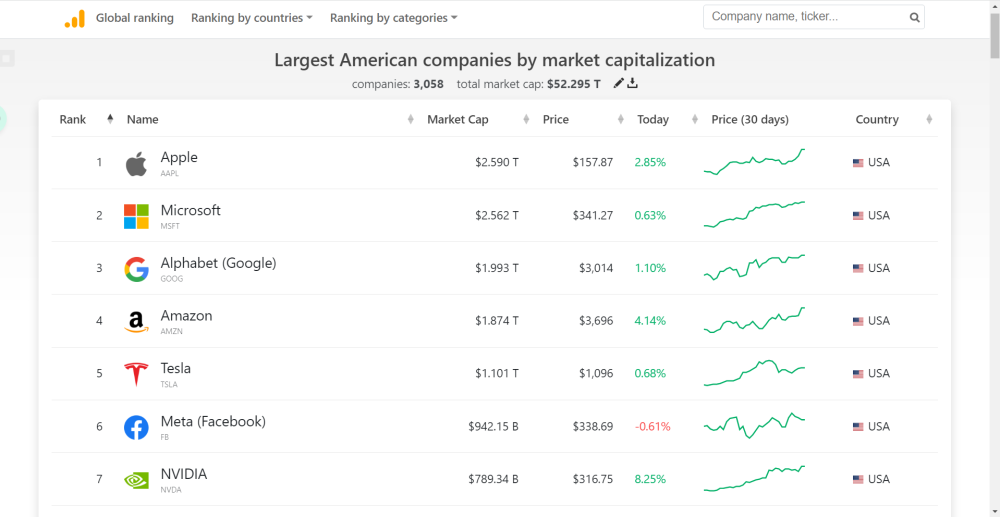The image size is (1000, 517).
Task: Open the Alphabet (Google) company link
Action: (218, 263)
